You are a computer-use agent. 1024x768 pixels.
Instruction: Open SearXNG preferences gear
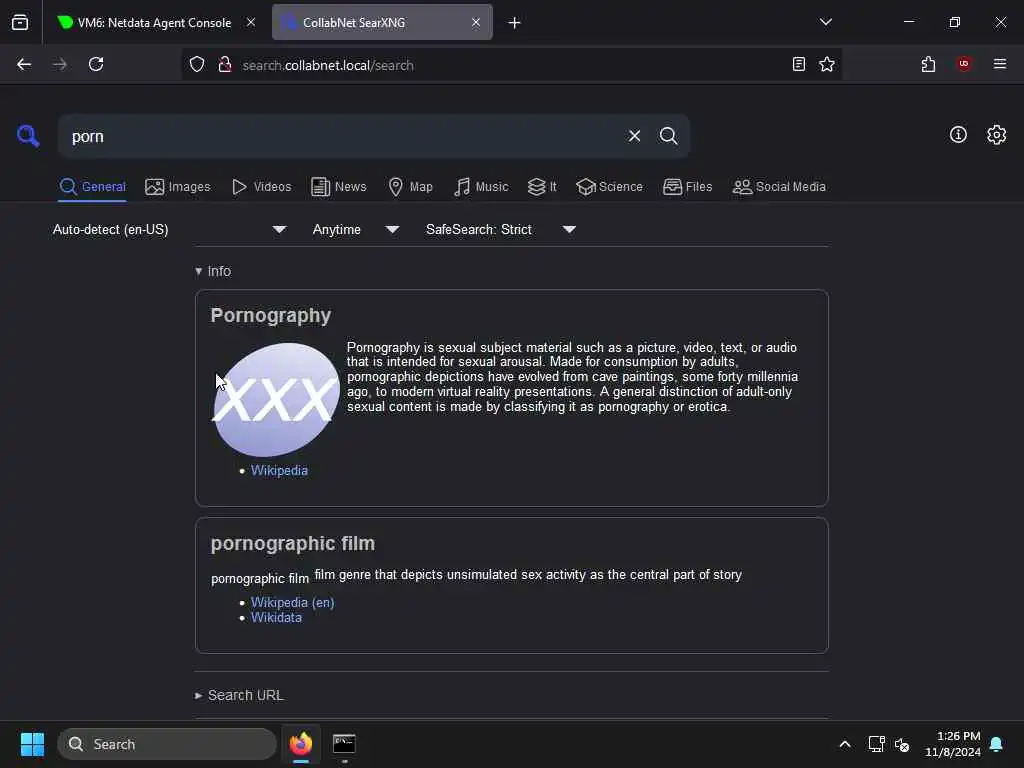996,135
